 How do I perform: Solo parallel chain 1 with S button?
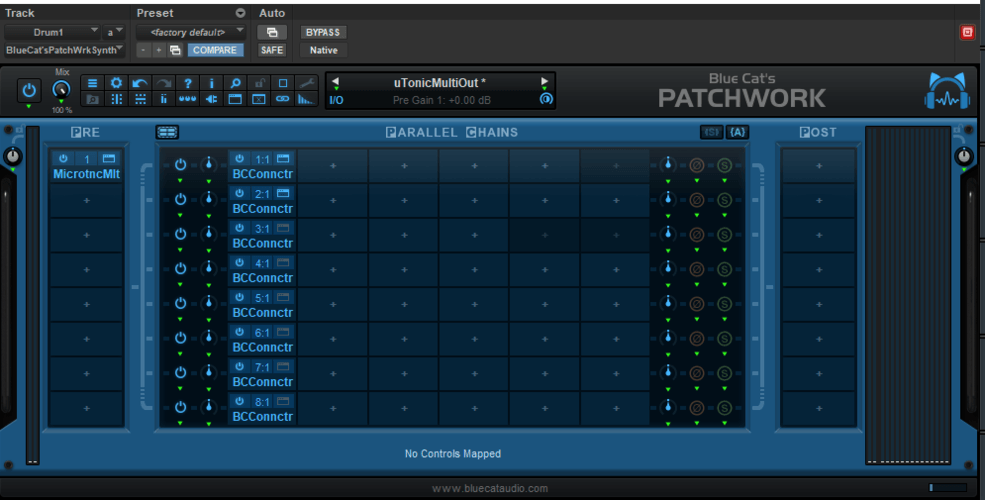click(x=724, y=165)
